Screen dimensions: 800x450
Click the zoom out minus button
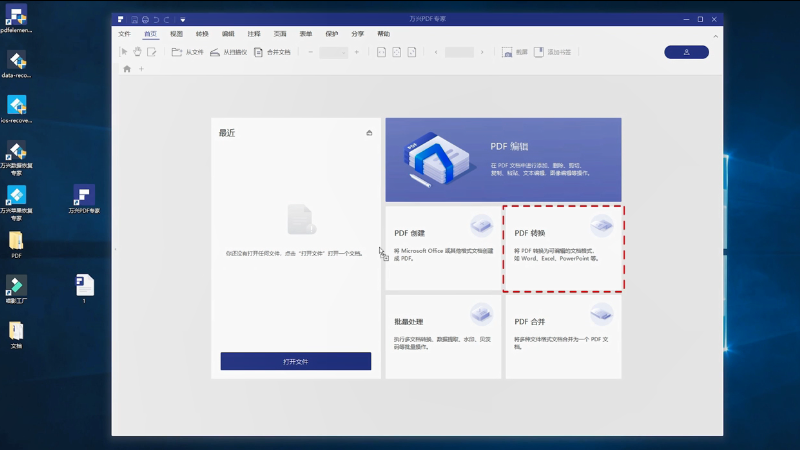(x=311, y=52)
